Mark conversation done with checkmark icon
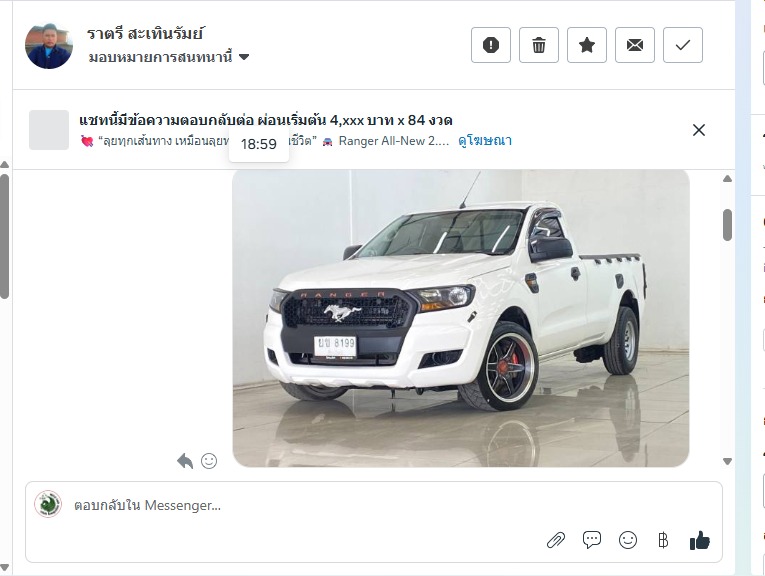Image resolution: width=765 pixels, height=576 pixels. coord(683,45)
